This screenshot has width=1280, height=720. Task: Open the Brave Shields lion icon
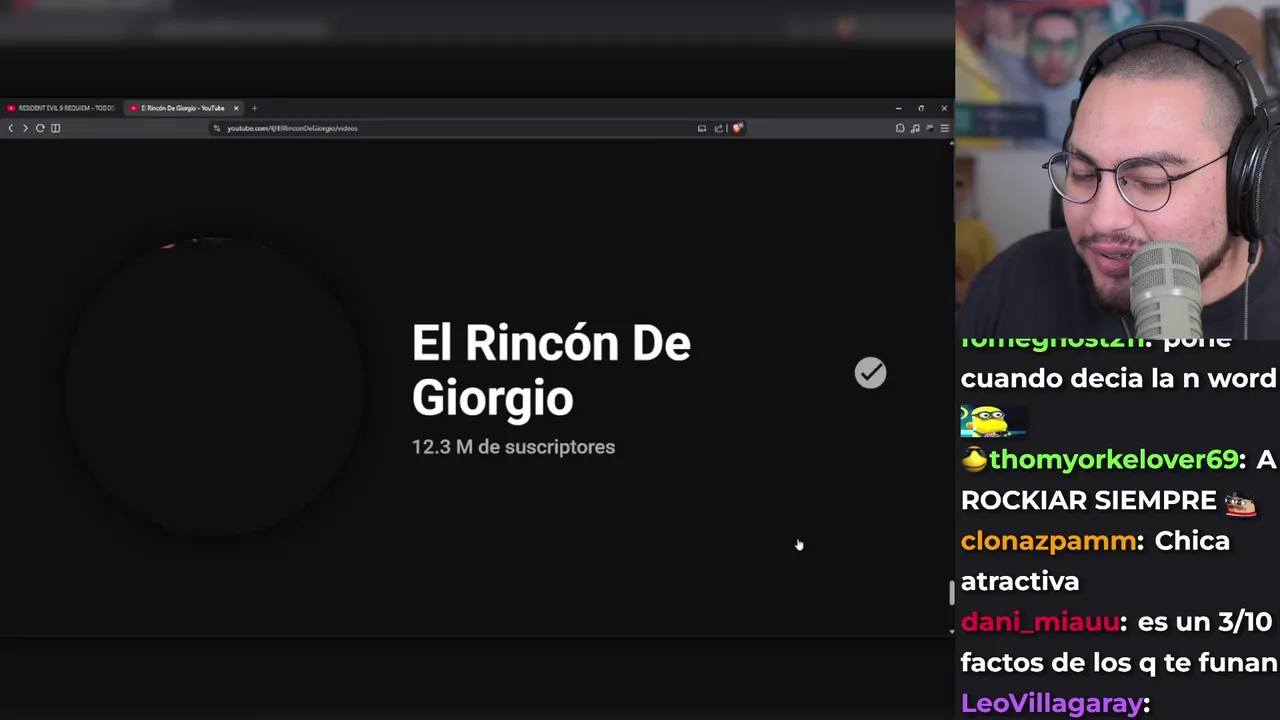(738, 128)
